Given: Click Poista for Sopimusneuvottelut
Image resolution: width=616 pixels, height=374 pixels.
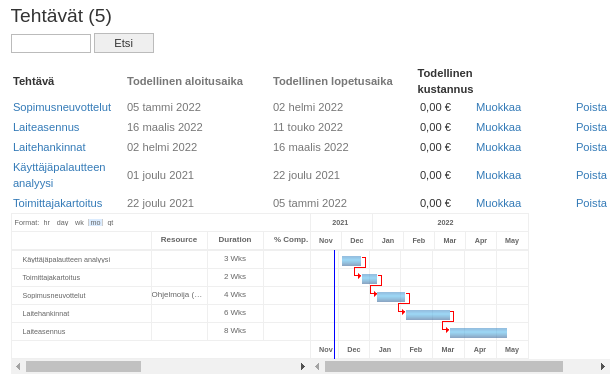Looking at the screenshot, I should (591, 107).
